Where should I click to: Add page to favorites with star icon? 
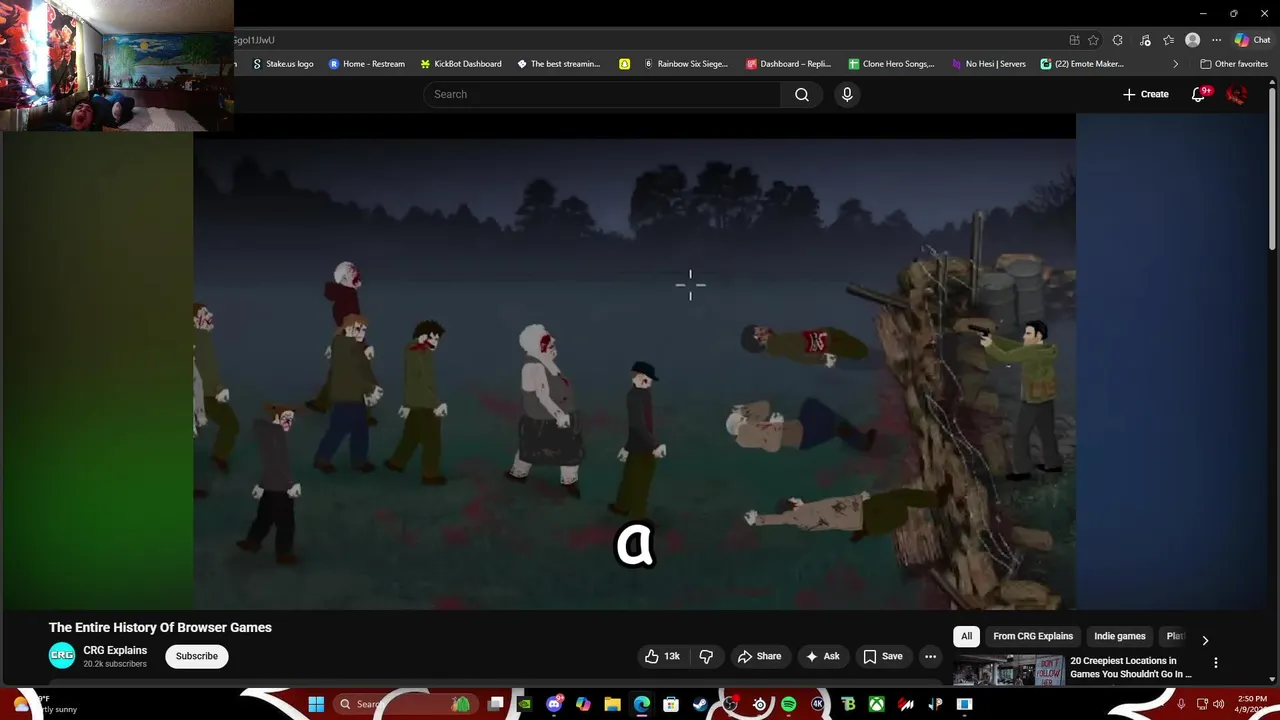coord(1093,40)
